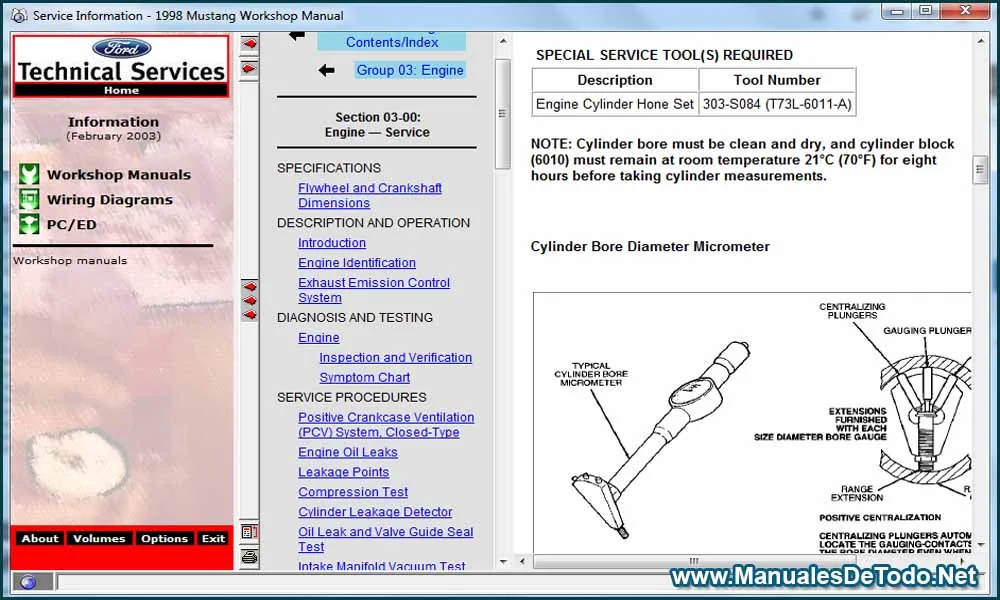Viewport: 1000px width, 600px height.
Task: Click the Wiring Diagrams green icon
Action: tap(29, 199)
